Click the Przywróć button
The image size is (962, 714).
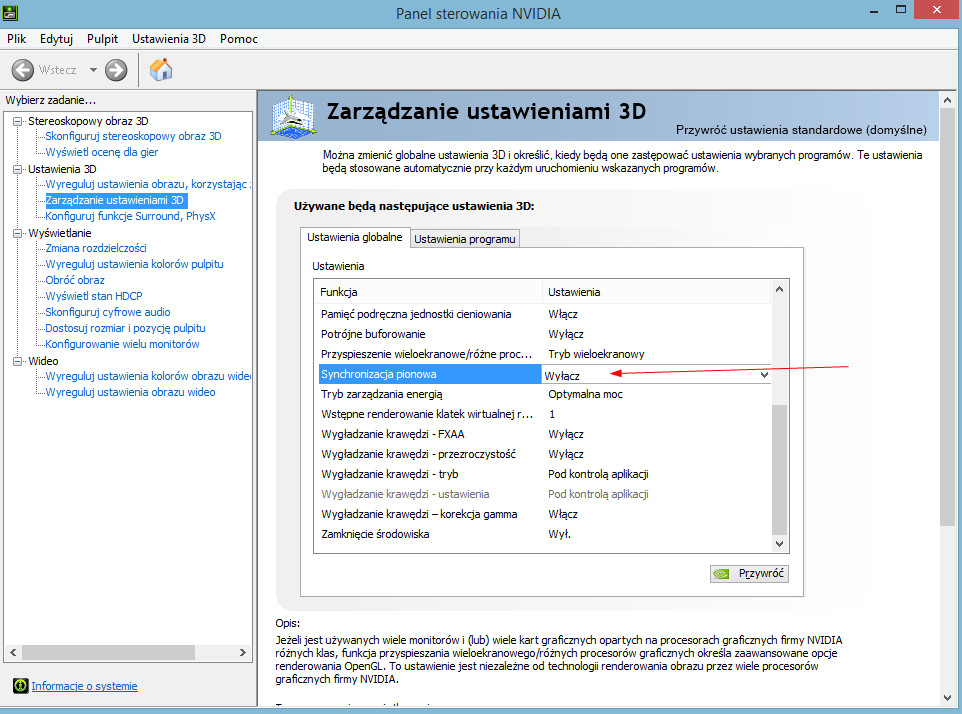click(x=749, y=574)
